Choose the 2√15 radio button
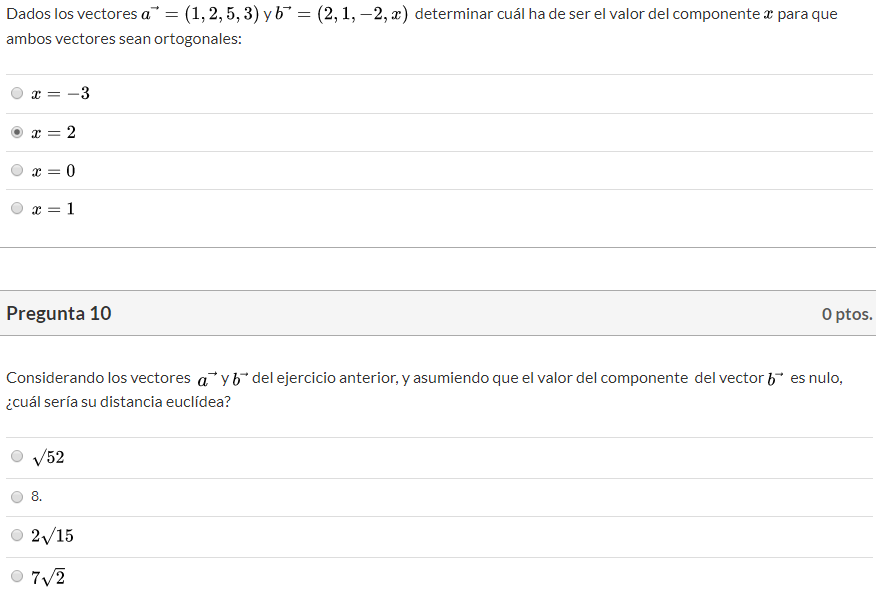This screenshot has width=876, height=605. (x=17, y=535)
